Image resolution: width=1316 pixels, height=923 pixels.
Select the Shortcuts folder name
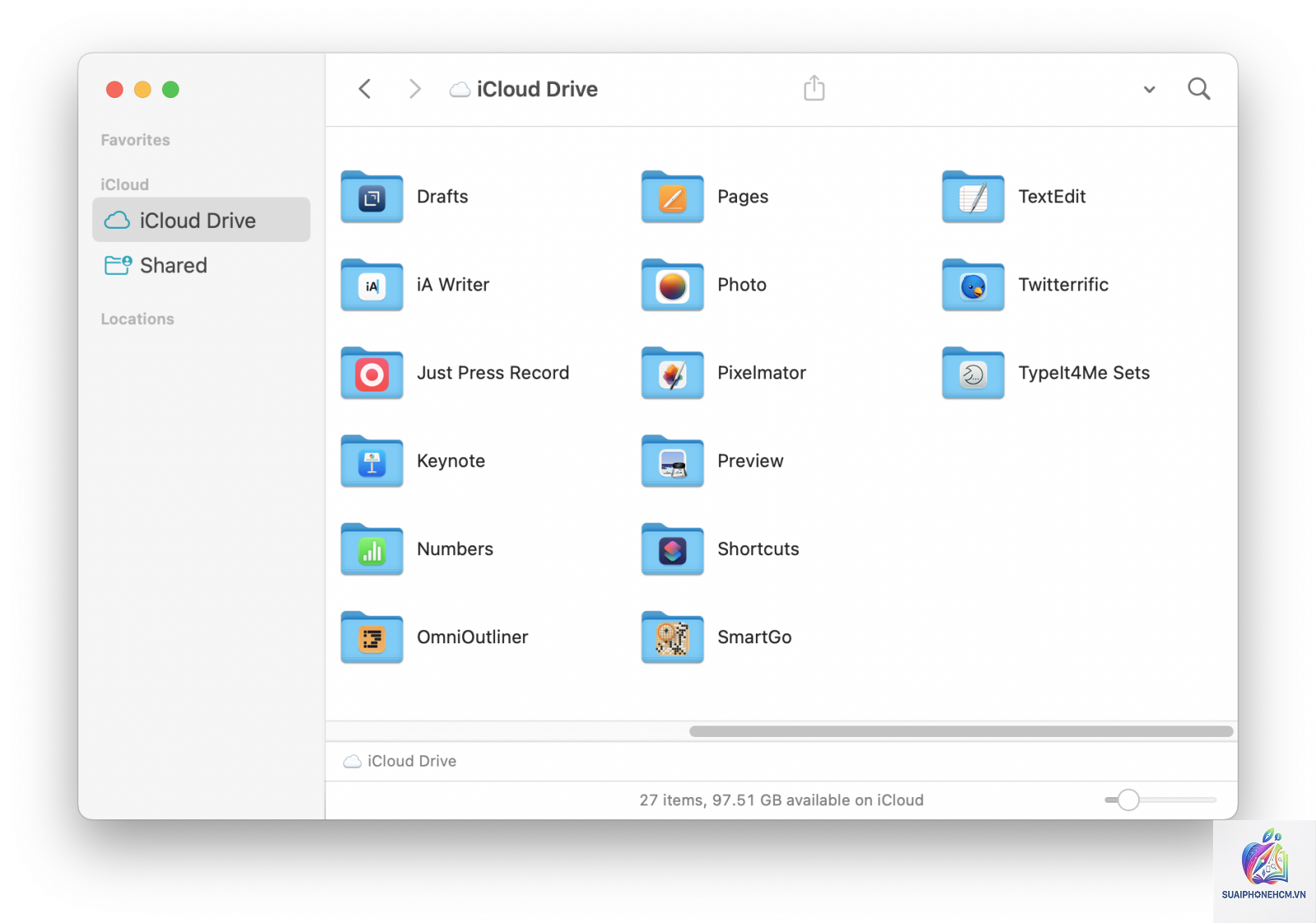pyautogui.click(x=758, y=549)
